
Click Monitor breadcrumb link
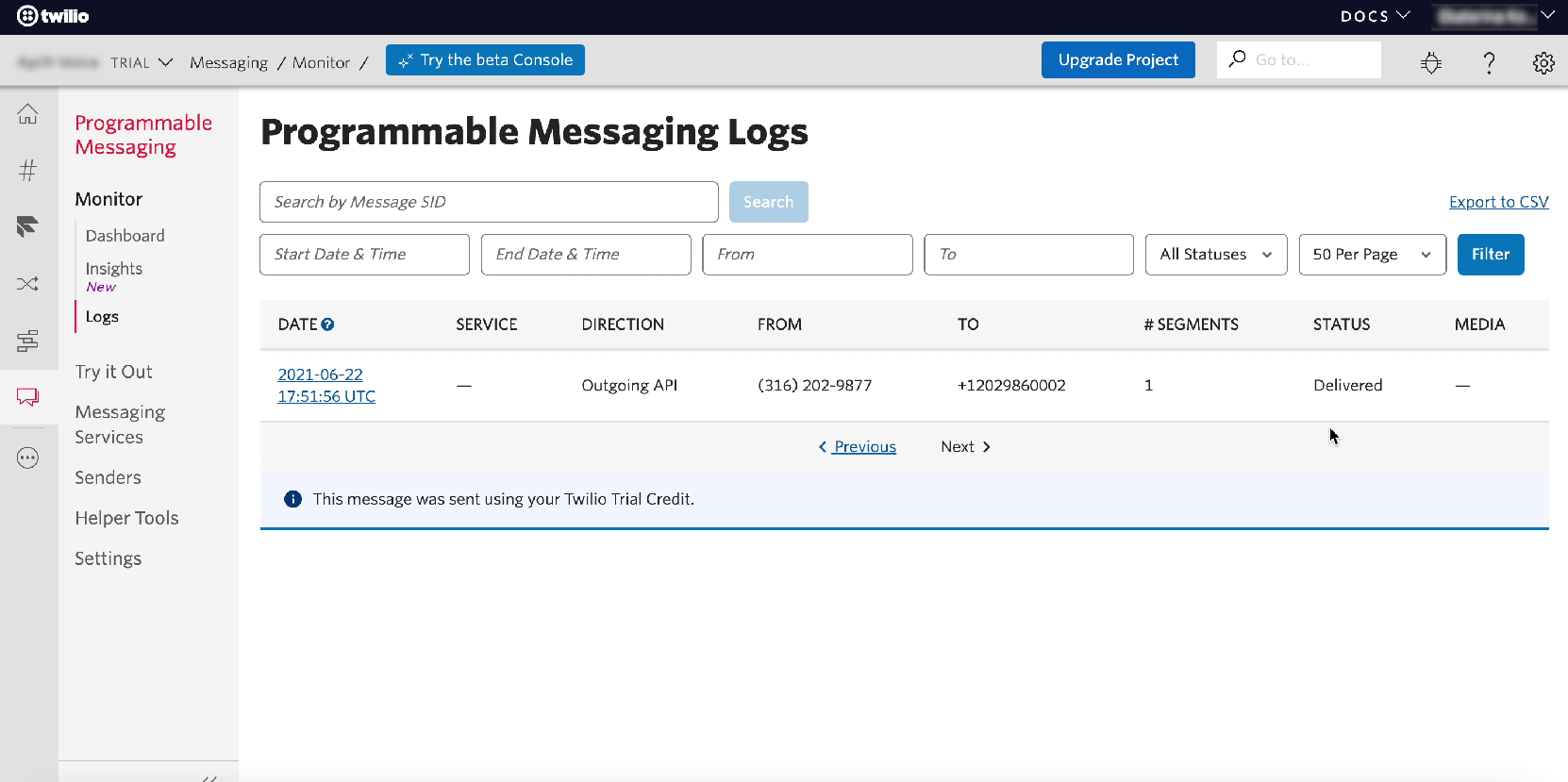click(321, 62)
